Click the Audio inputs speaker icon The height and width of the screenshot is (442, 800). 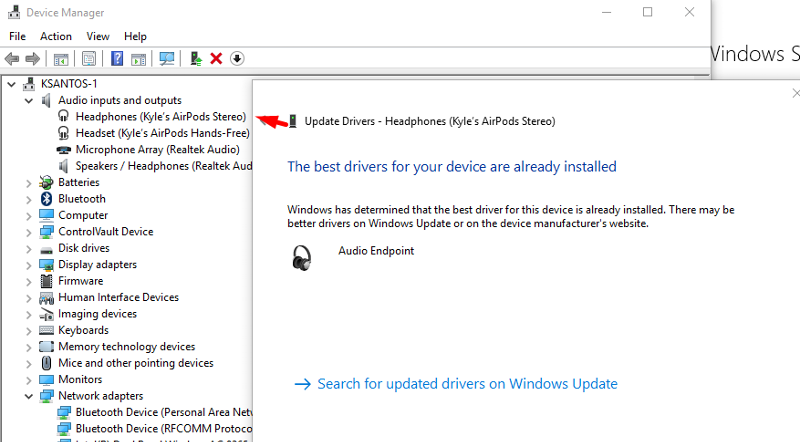pyautogui.click(x=46, y=101)
